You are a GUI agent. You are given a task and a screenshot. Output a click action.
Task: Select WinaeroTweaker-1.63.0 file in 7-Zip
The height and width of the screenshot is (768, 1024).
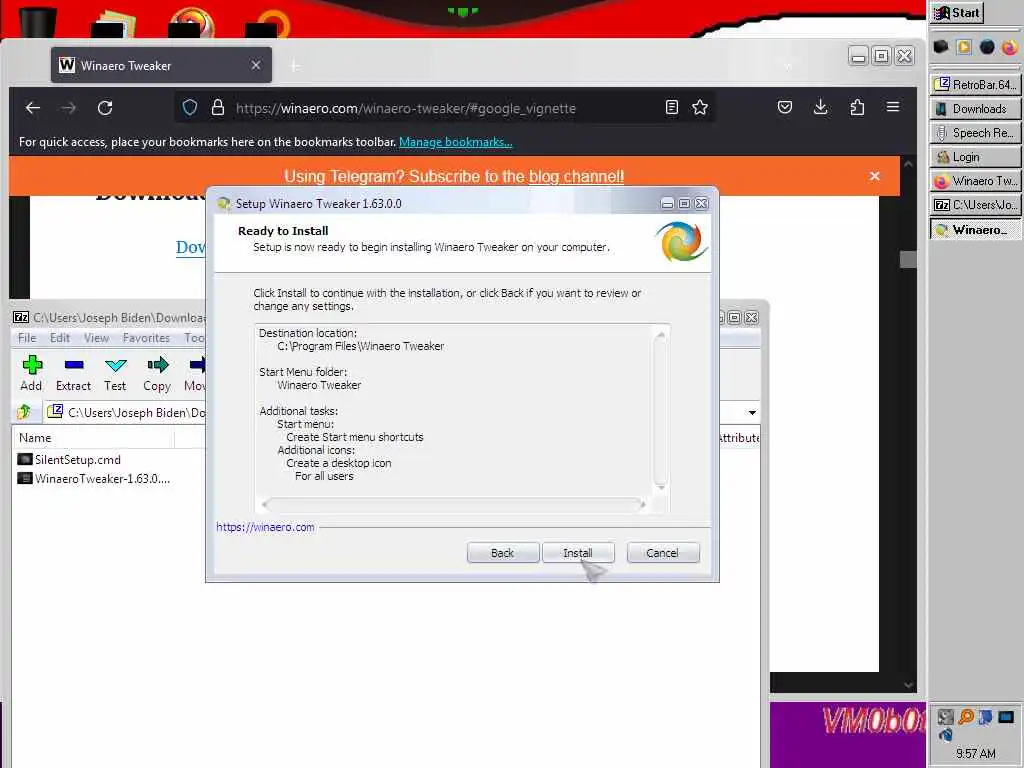pos(93,479)
